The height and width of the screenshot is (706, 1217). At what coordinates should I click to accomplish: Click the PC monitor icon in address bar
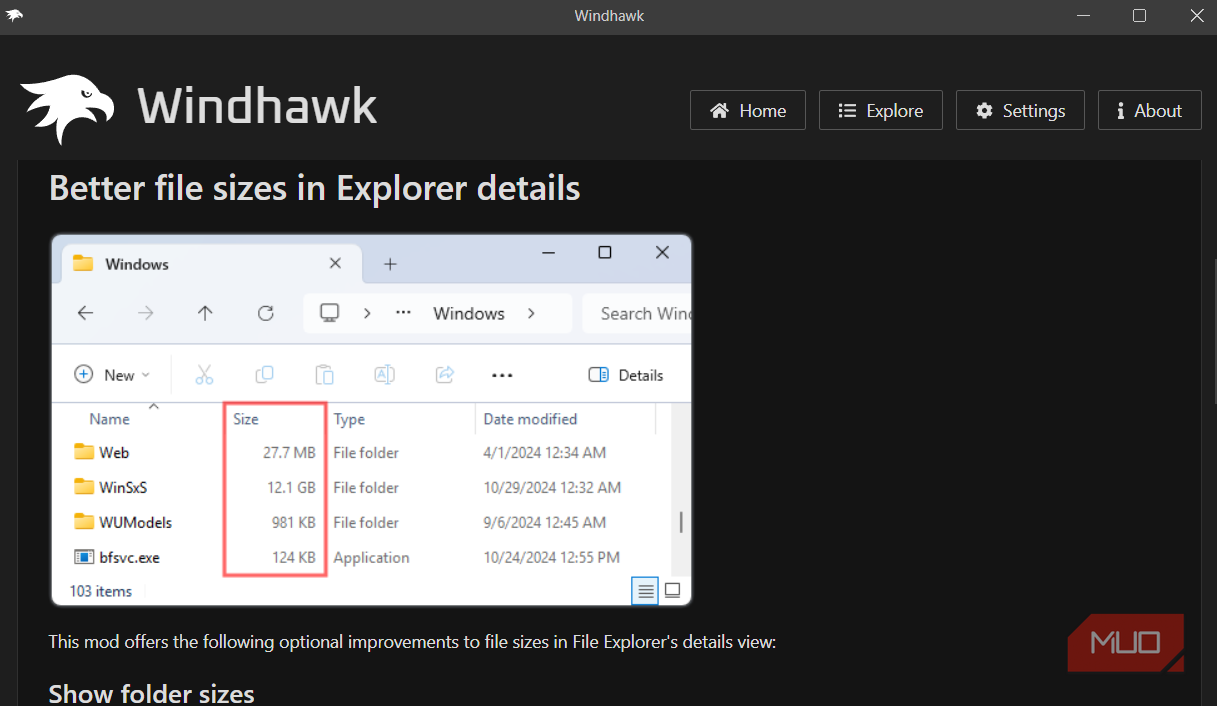pos(329,313)
